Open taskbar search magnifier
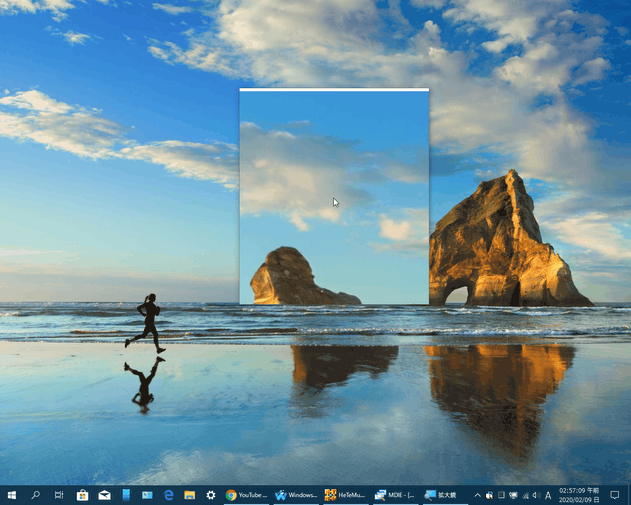Viewport: 631px width, 505px height. pos(35,495)
